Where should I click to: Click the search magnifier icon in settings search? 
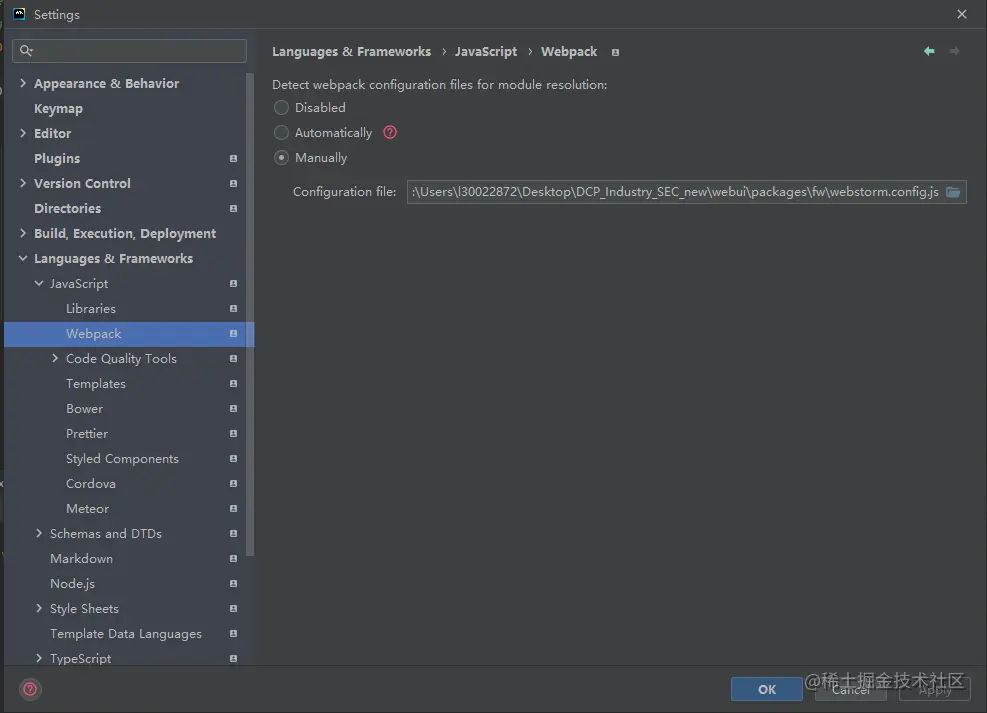[x=26, y=50]
